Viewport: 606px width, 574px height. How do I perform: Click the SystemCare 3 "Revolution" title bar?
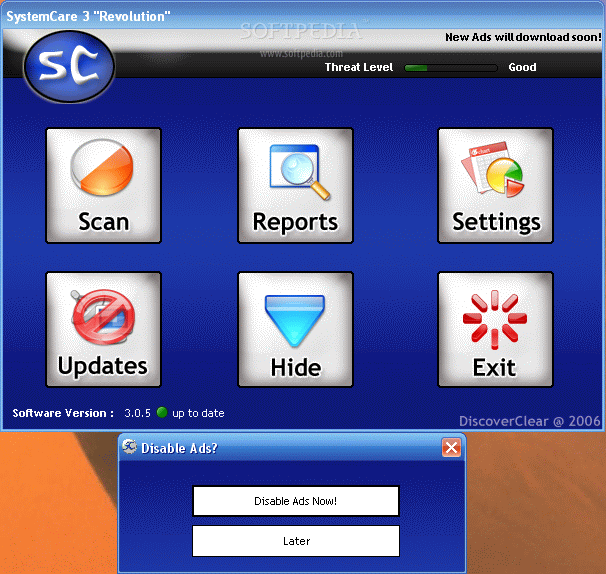tap(303, 16)
